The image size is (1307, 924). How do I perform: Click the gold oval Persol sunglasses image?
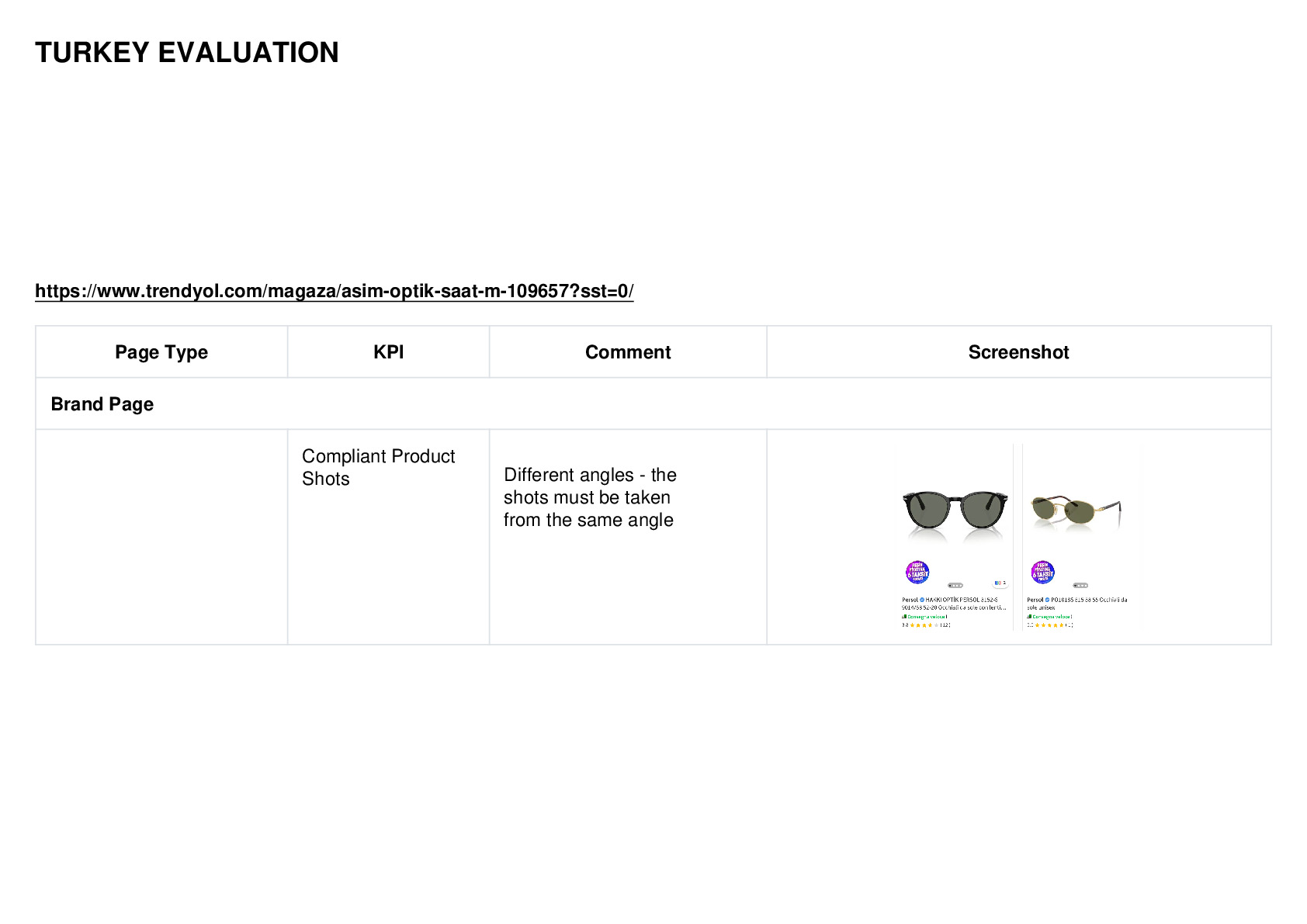click(1076, 513)
